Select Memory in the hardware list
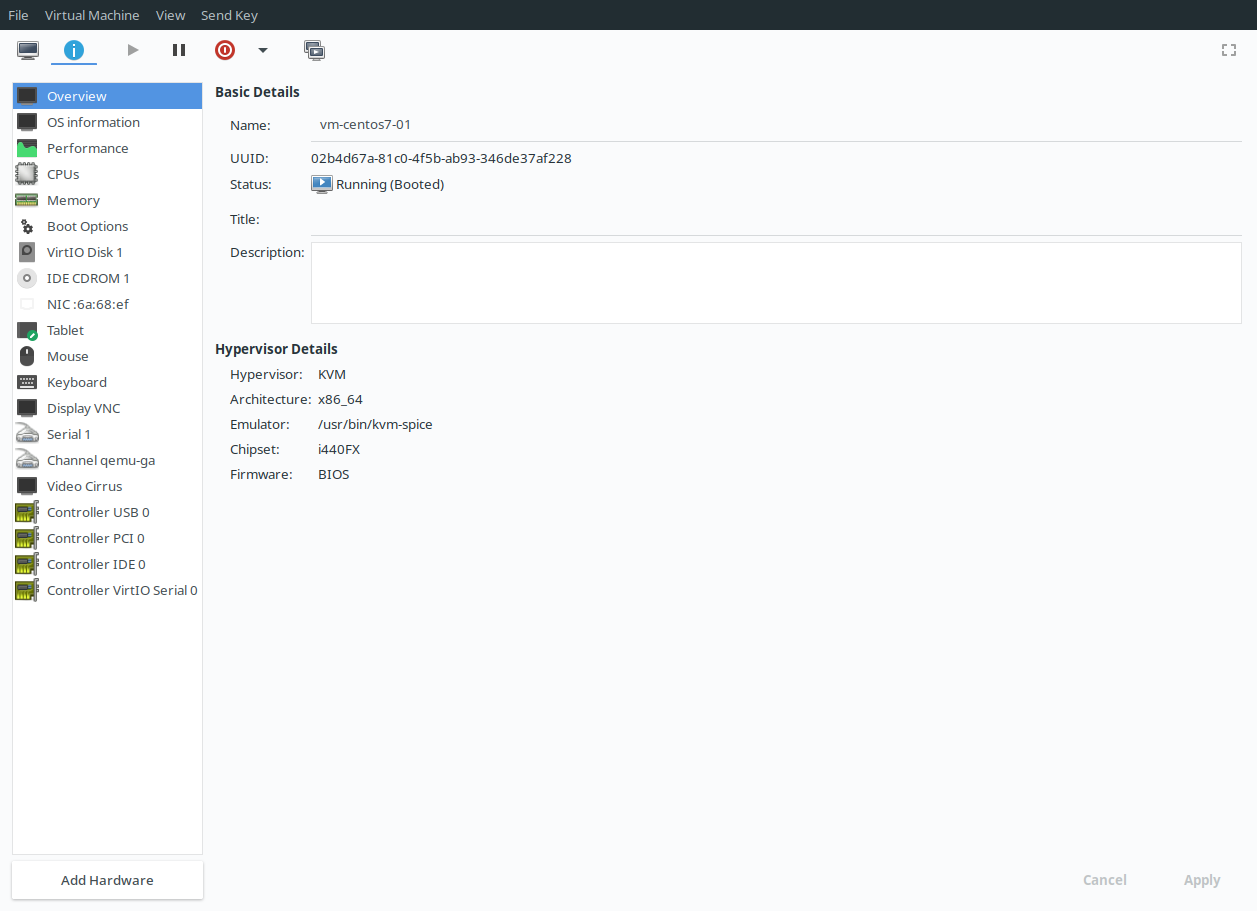This screenshot has height=911, width=1257. [73, 200]
